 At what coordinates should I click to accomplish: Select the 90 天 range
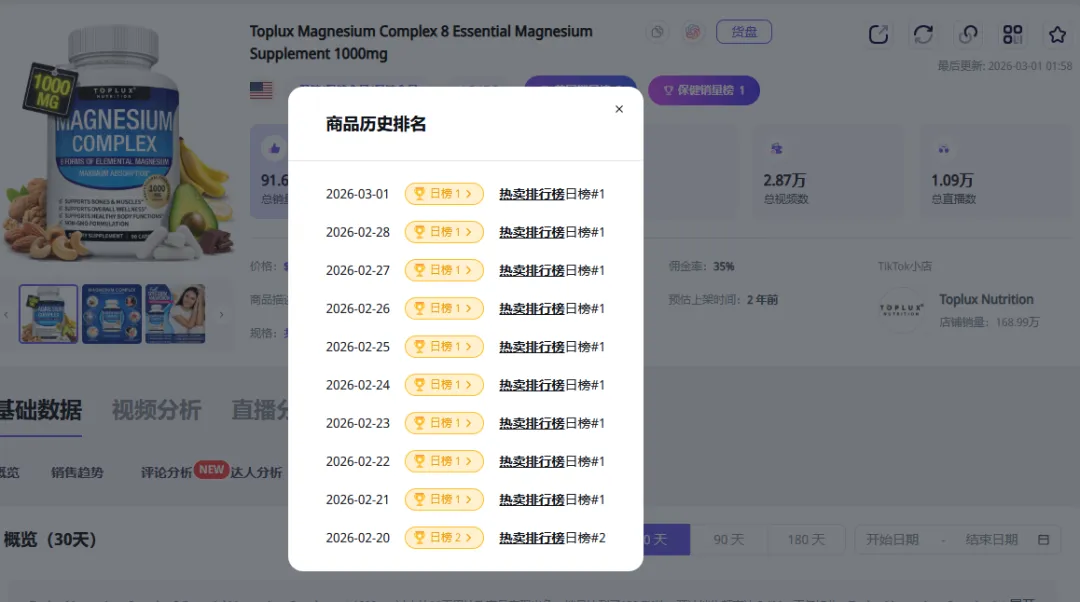pos(729,539)
